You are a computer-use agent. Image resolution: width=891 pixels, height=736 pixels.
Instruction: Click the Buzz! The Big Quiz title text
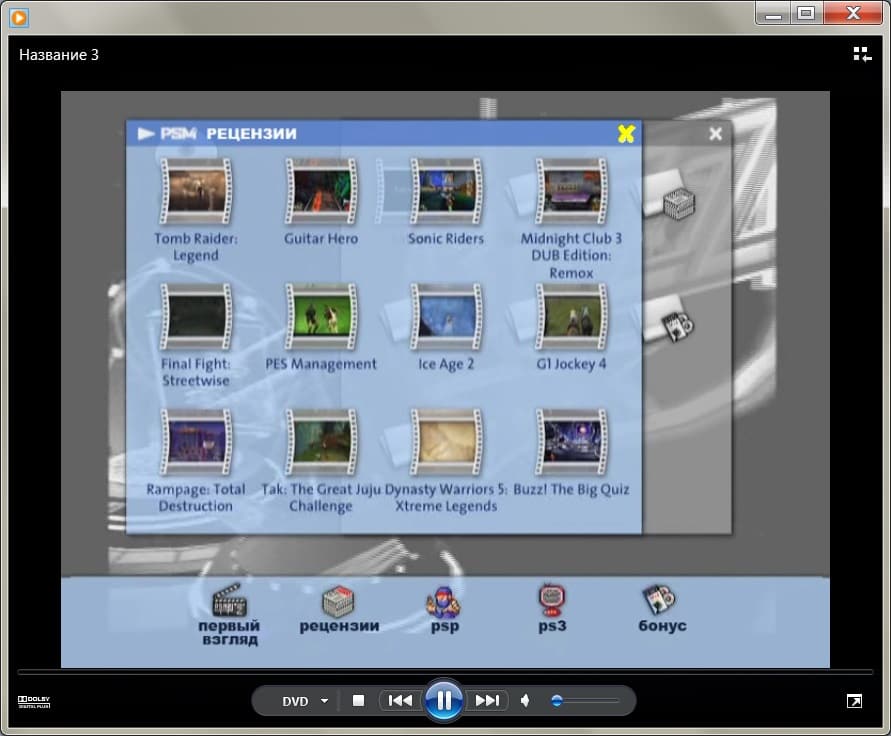pyautogui.click(x=571, y=490)
